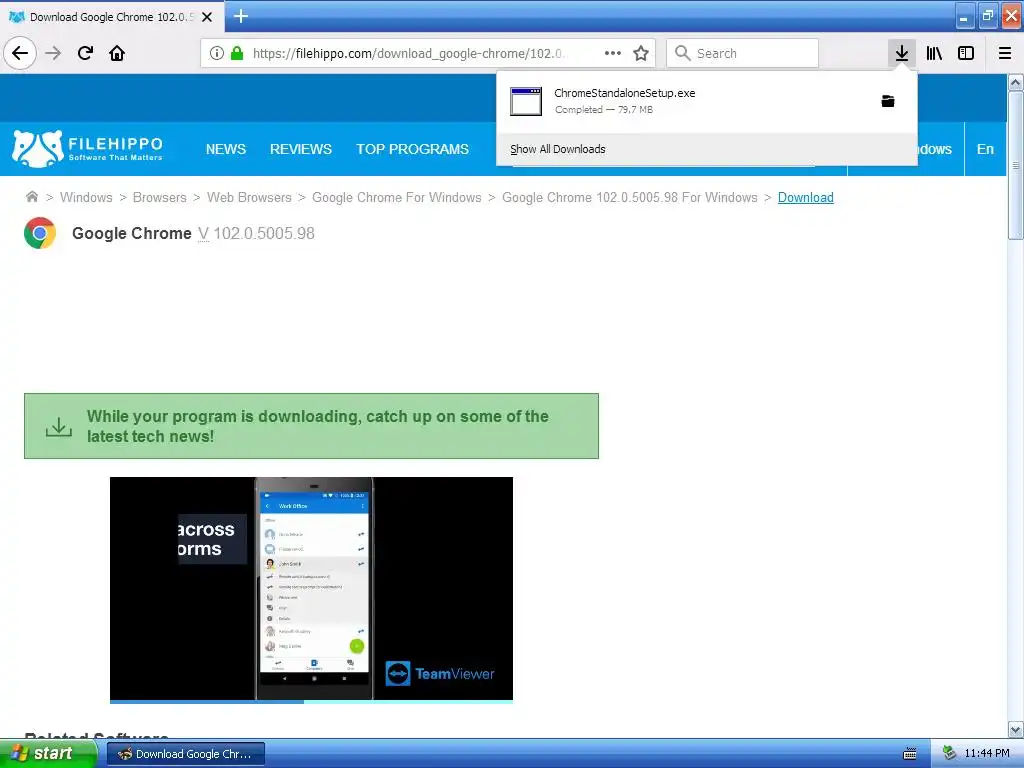The image size is (1024, 768).
Task: Open the Browsers breadcrumb link
Action: click(159, 197)
